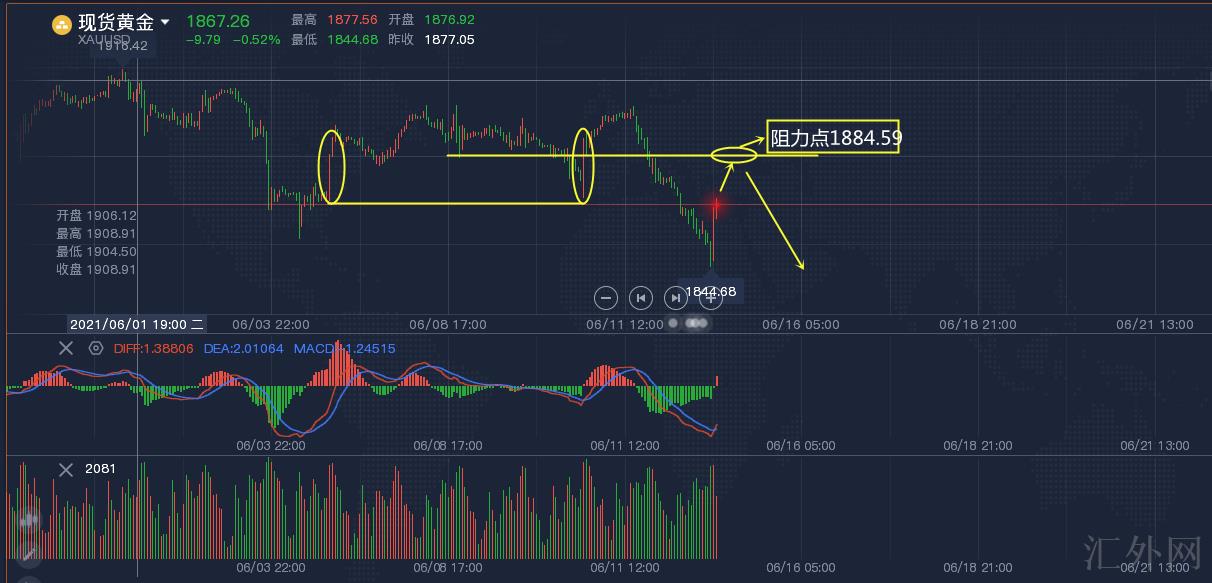The height and width of the screenshot is (583, 1212).
Task: Close the volume indicator panel
Action: [65, 469]
